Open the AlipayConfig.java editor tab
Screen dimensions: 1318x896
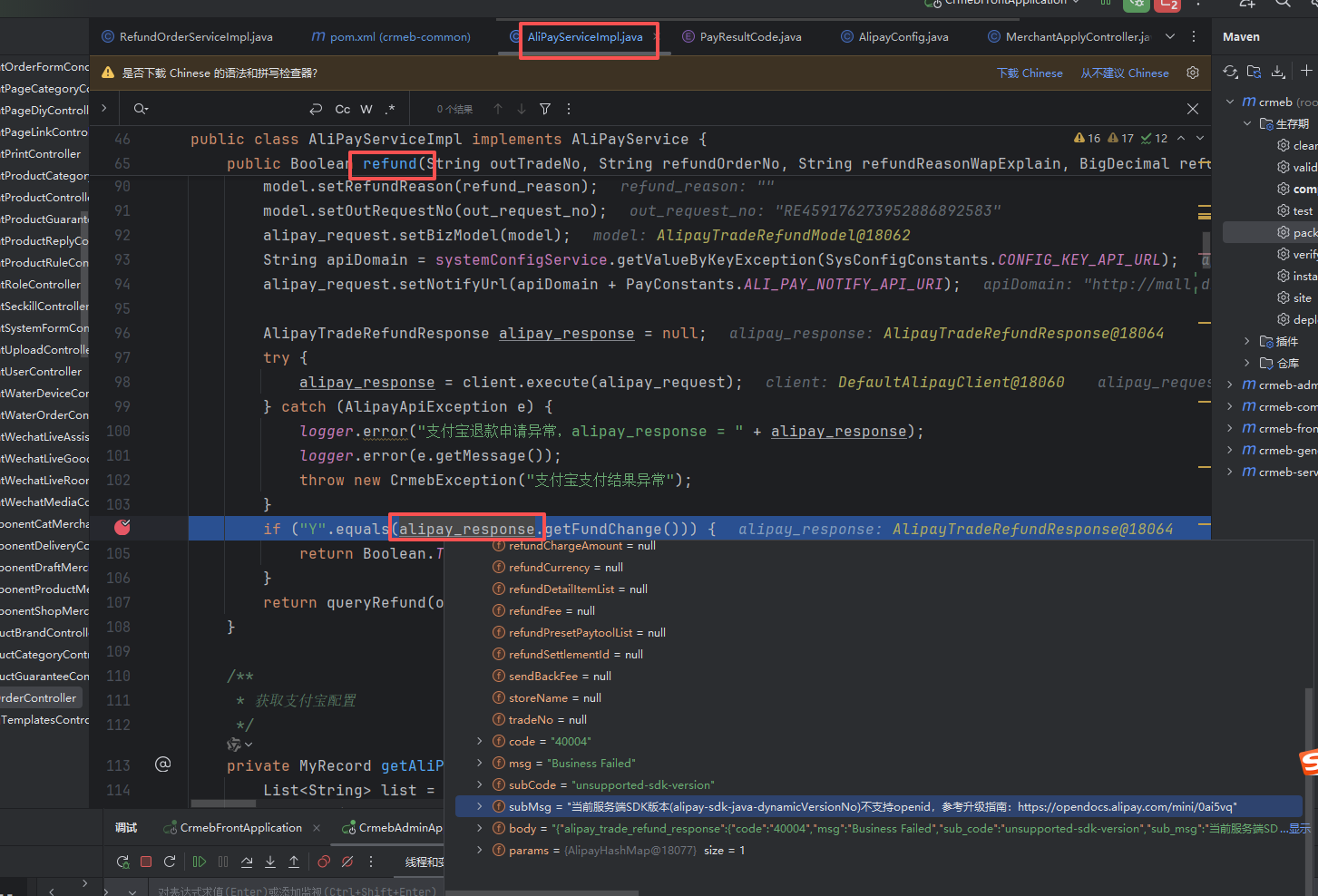coord(903,37)
